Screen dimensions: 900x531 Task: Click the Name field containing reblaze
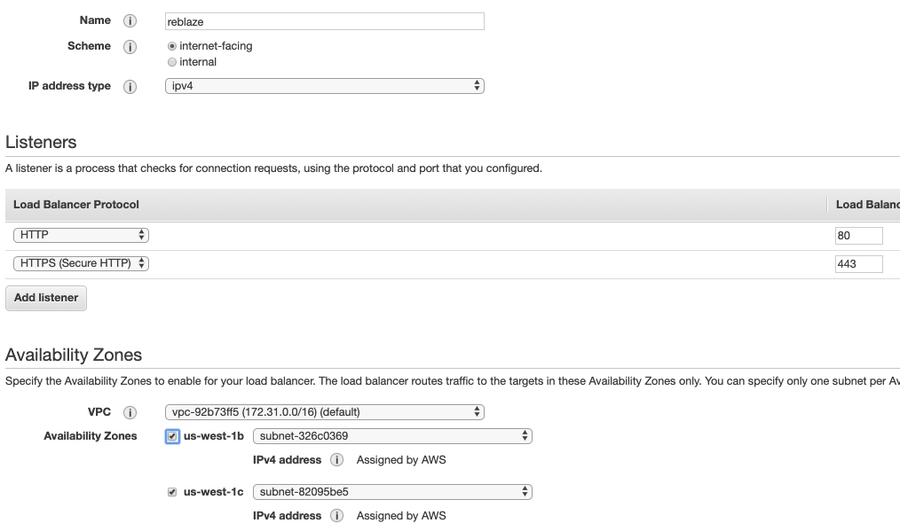pos(324,21)
